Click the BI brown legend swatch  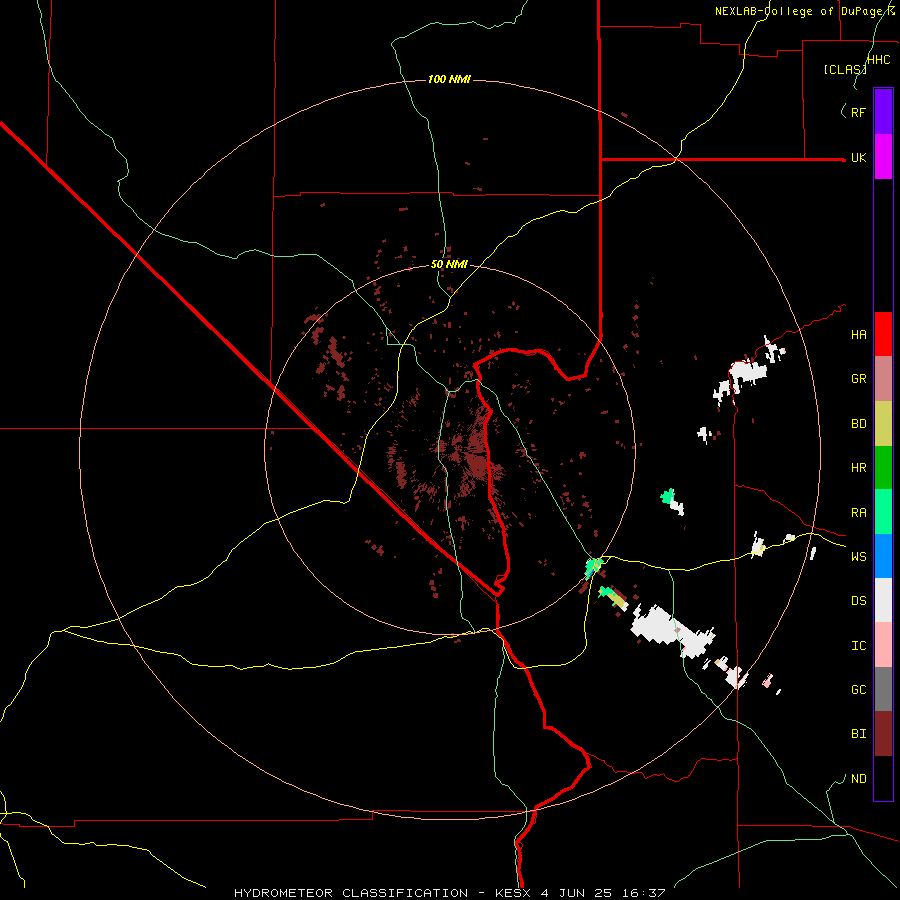(883, 734)
